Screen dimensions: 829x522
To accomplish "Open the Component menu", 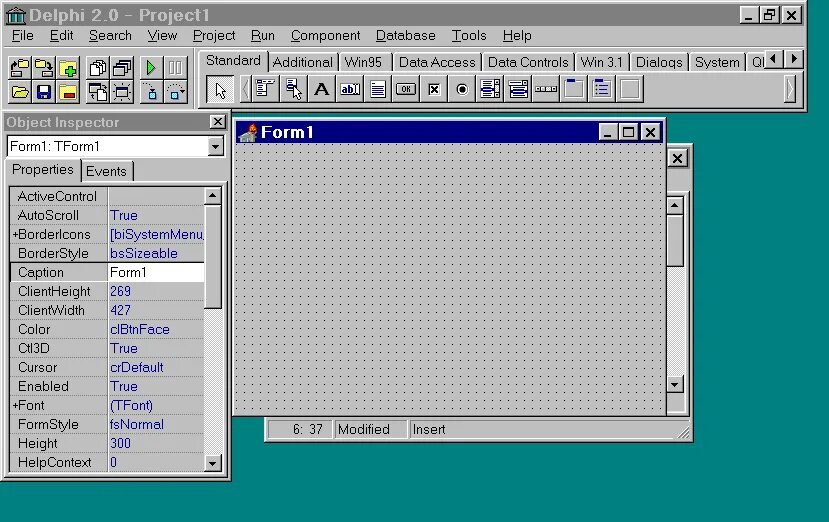I will [x=325, y=35].
